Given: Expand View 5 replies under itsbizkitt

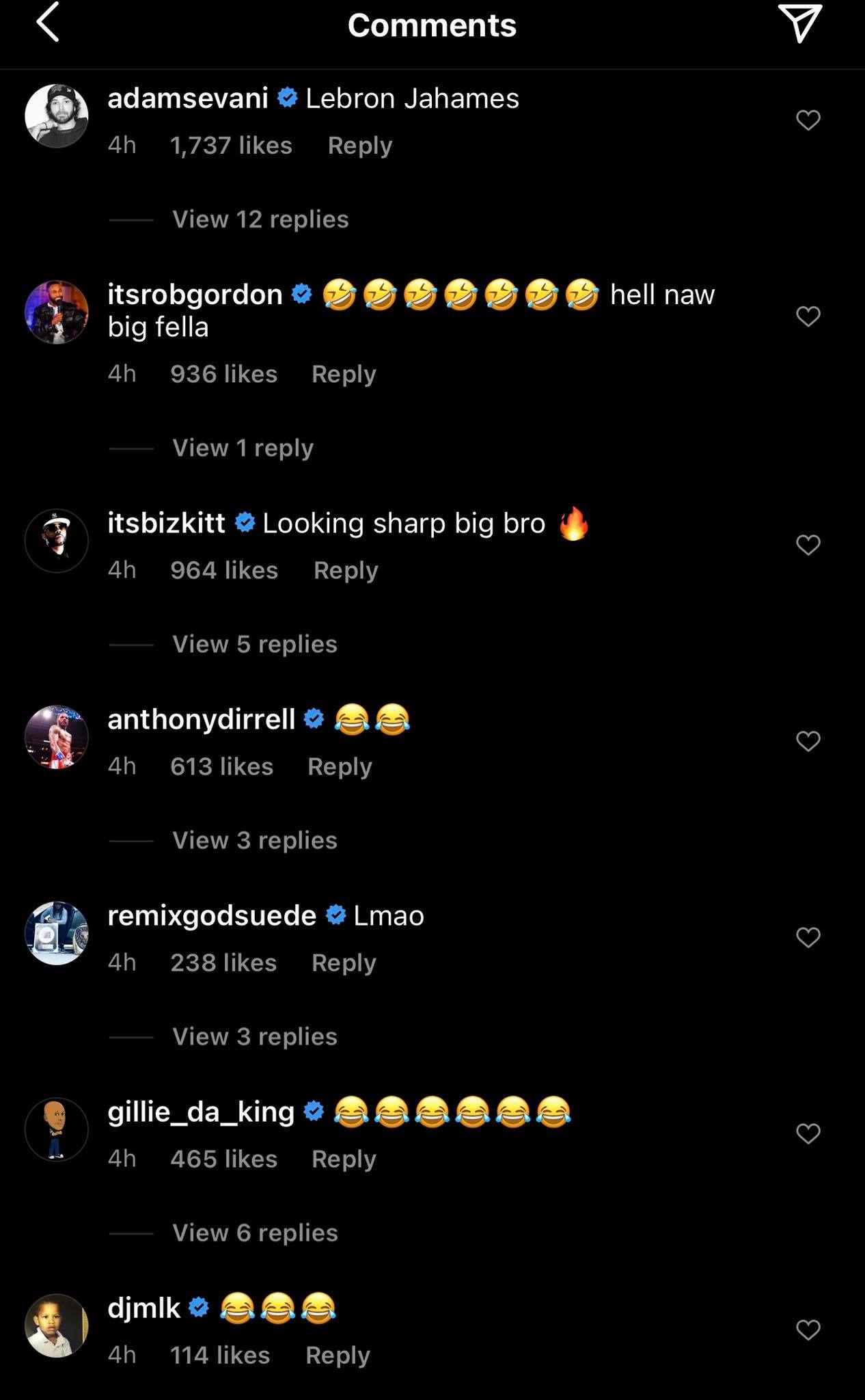Looking at the screenshot, I should coord(255,645).
